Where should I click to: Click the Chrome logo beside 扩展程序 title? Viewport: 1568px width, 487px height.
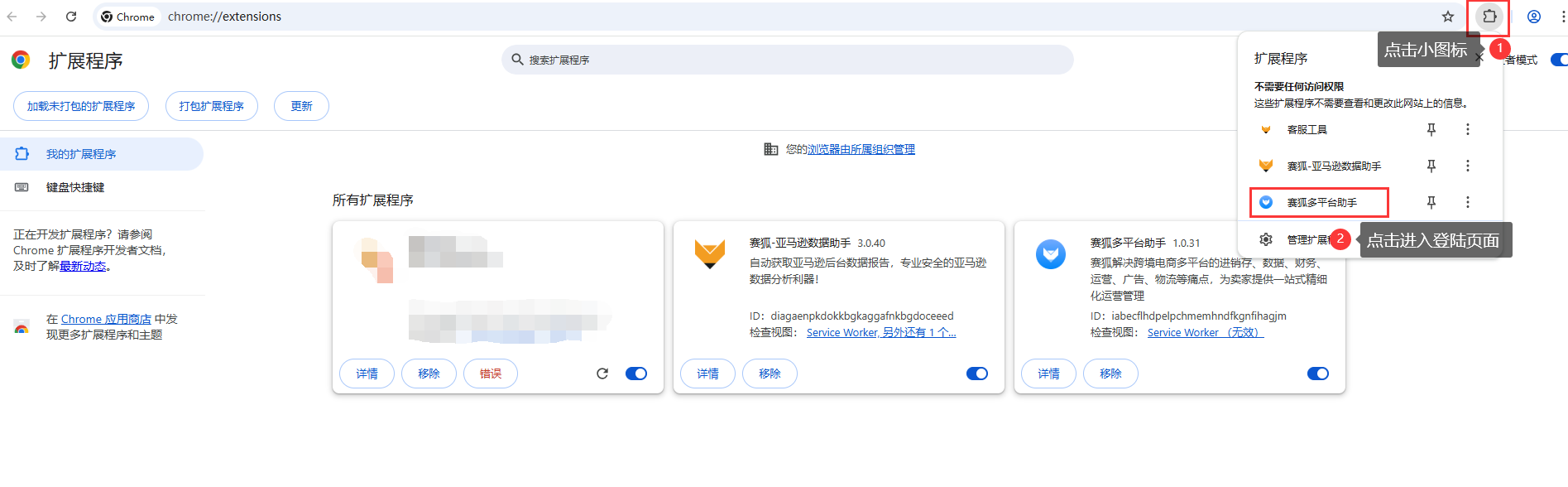pos(21,60)
